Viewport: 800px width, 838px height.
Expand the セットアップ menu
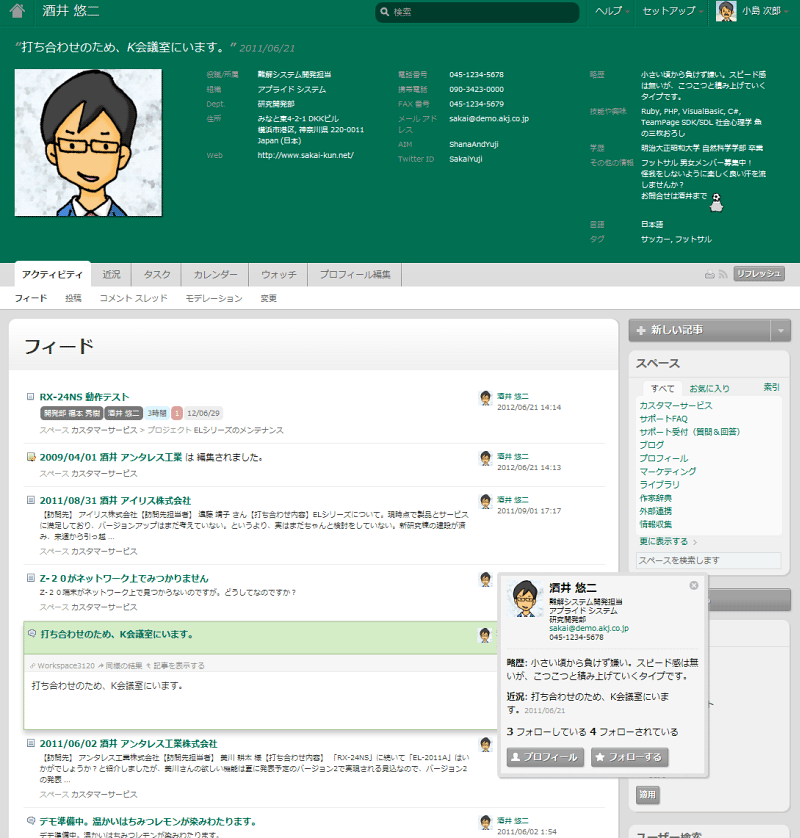(673, 12)
